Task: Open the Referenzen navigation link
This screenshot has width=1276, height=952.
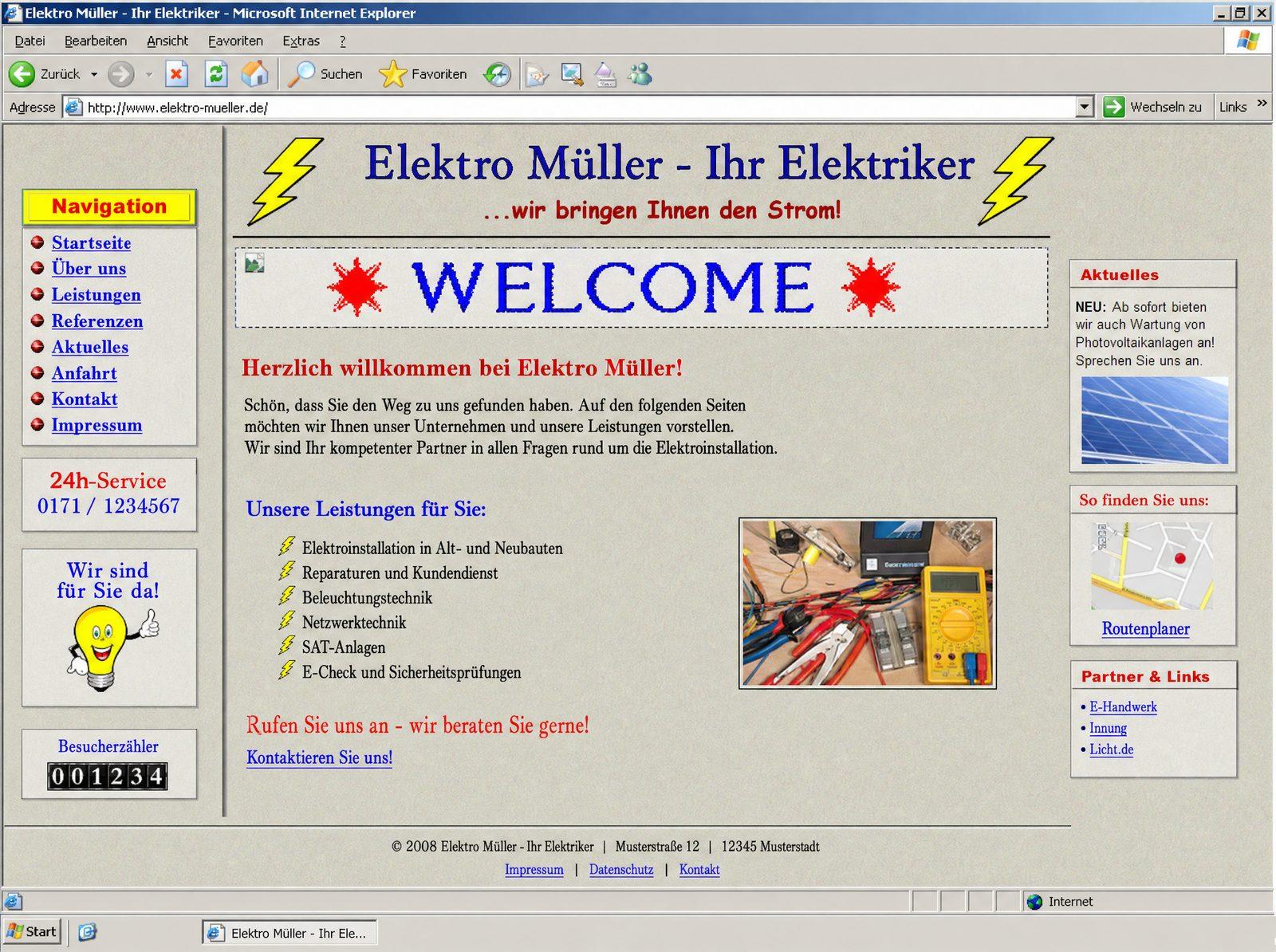Action: click(x=97, y=321)
